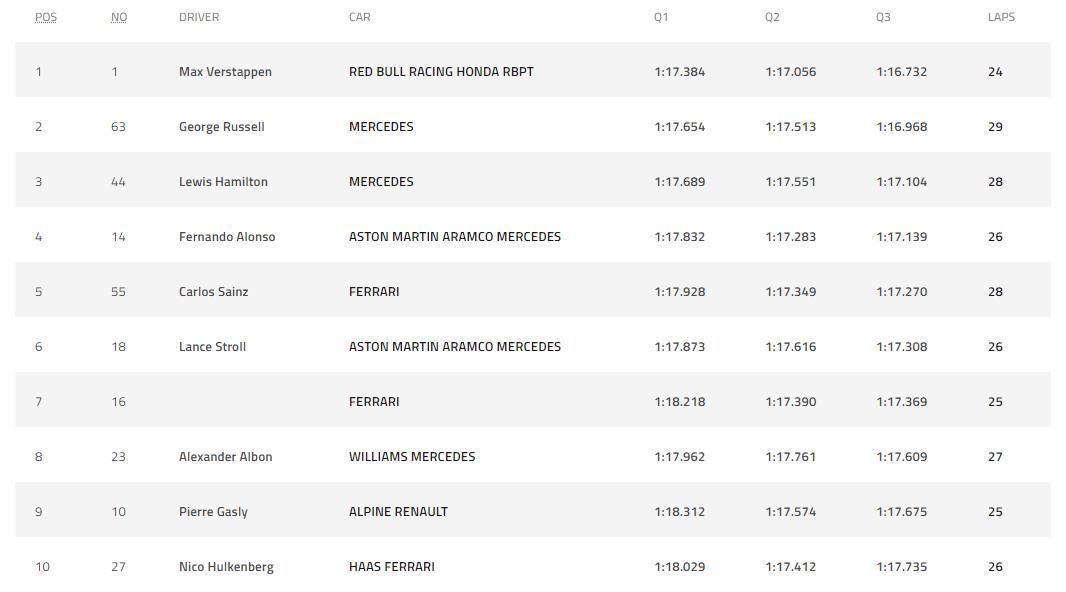This screenshot has height=592, width=1066.
Task: Select Nico Hulkenberg driver name
Action: coord(226,567)
